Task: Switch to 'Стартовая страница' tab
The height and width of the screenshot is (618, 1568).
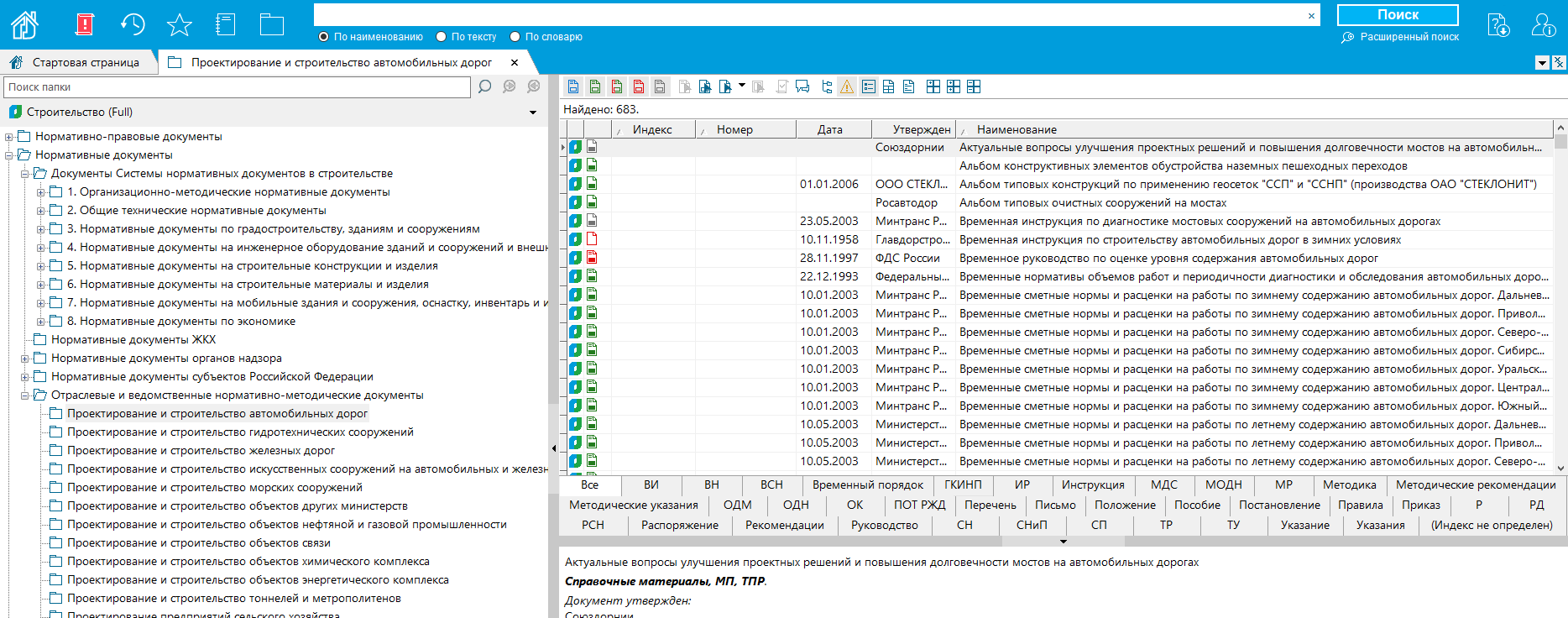Action: 85,62
